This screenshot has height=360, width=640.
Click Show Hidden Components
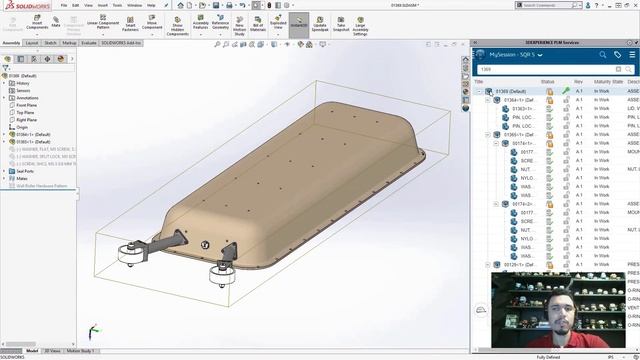point(178,26)
